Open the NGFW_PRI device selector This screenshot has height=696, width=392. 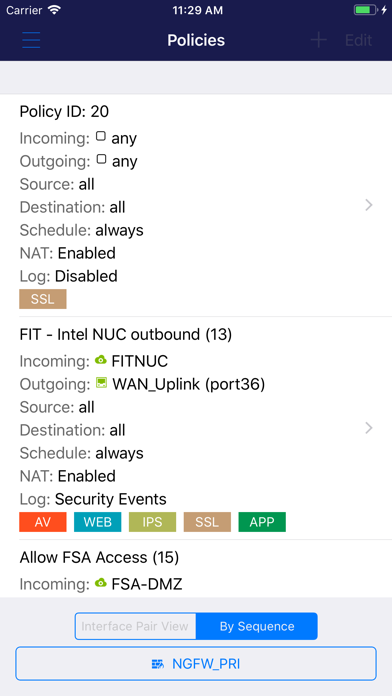[x=196, y=664]
